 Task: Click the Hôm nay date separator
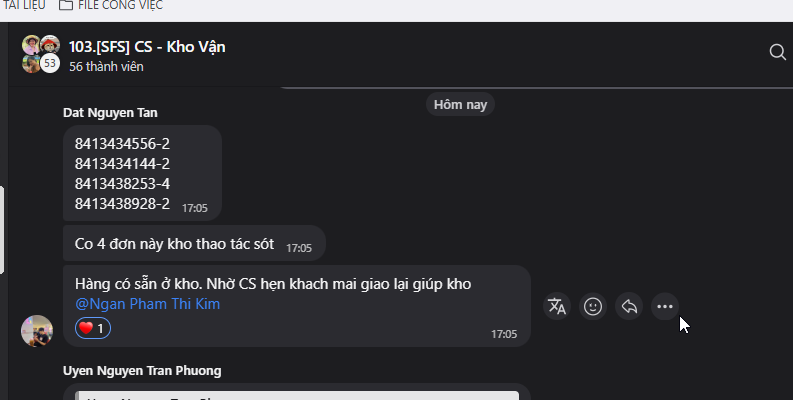460,105
